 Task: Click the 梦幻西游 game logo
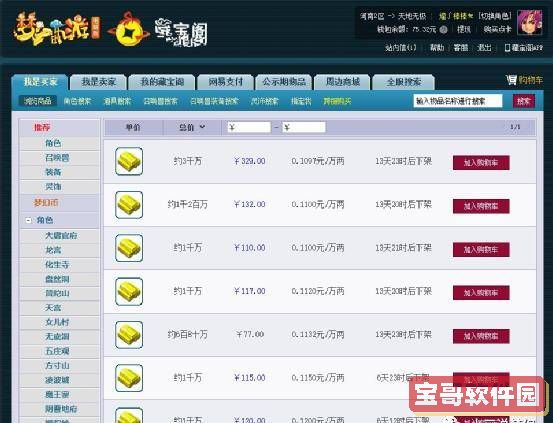click(x=56, y=30)
